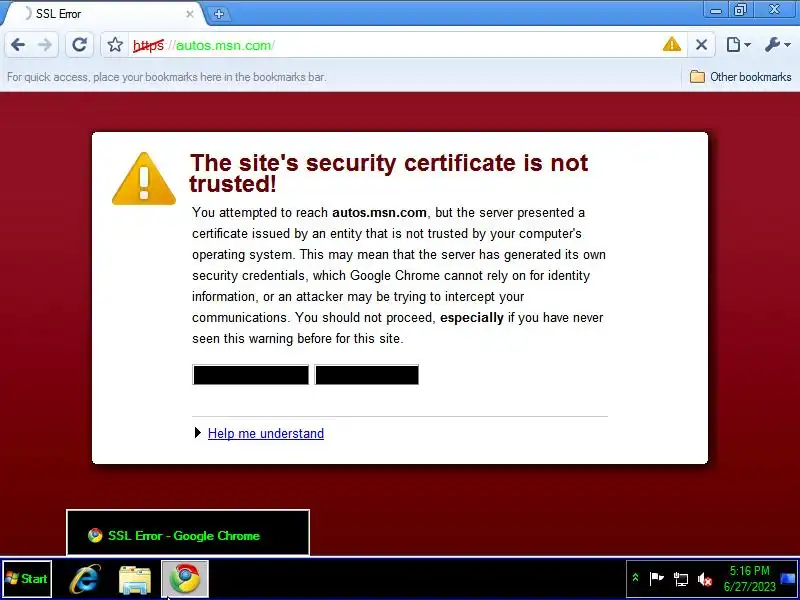Open the Page menu dropdown
The width and height of the screenshot is (800, 600).
738,45
